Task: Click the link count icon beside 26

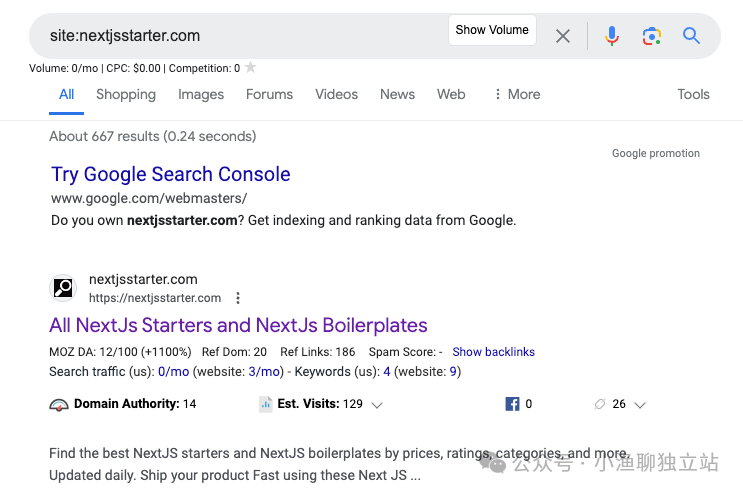Action: click(x=600, y=404)
